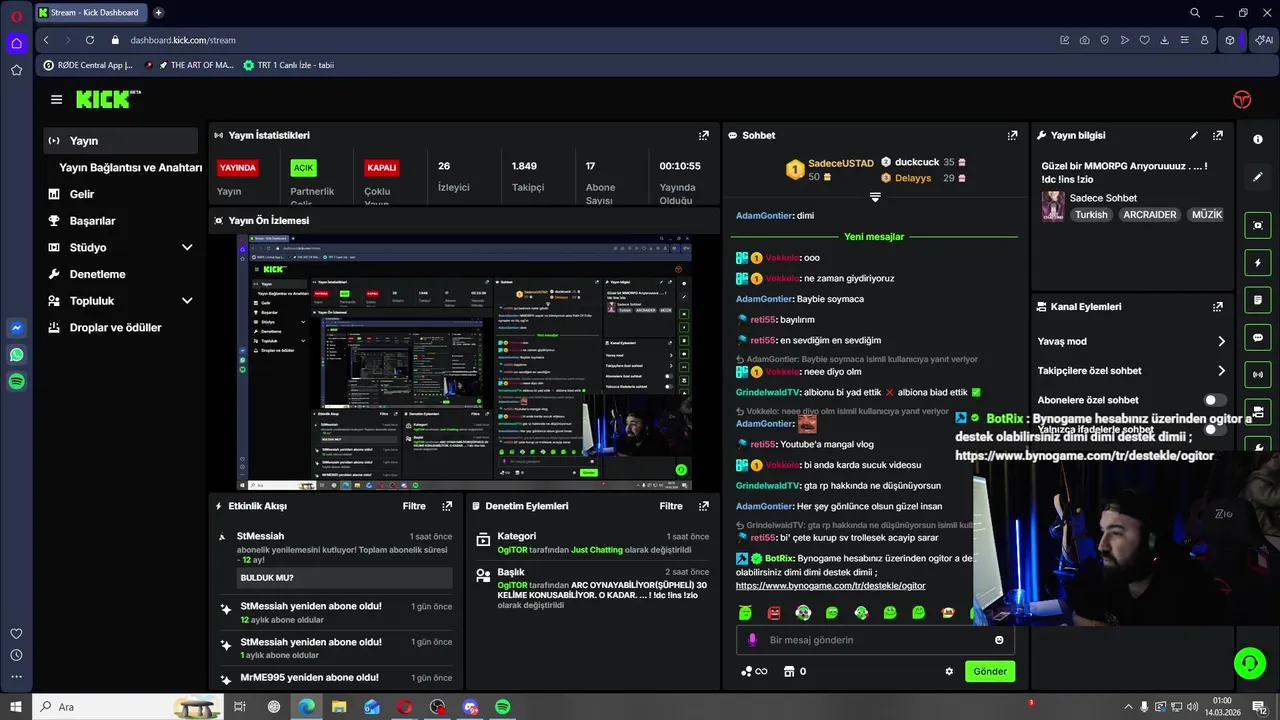
Task: Type in Bir mesaj gönderin field
Action: [875, 640]
